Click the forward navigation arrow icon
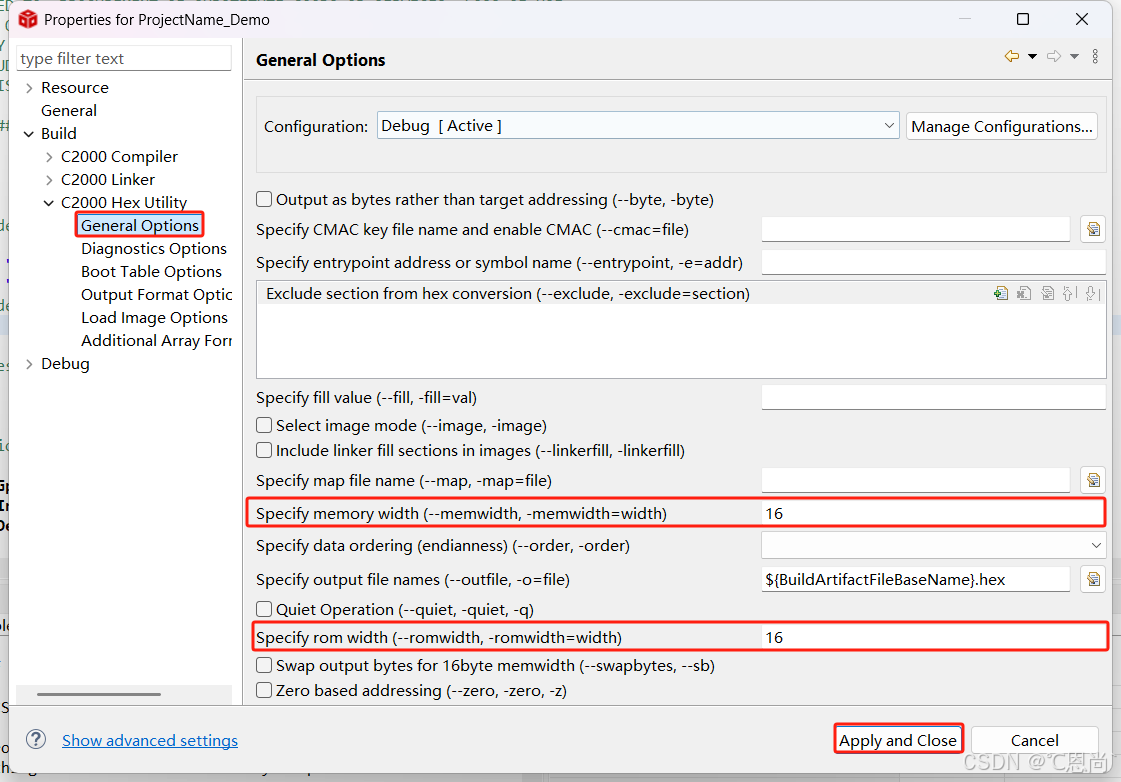The height and width of the screenshot is (782, 1121). point(1054,56)
